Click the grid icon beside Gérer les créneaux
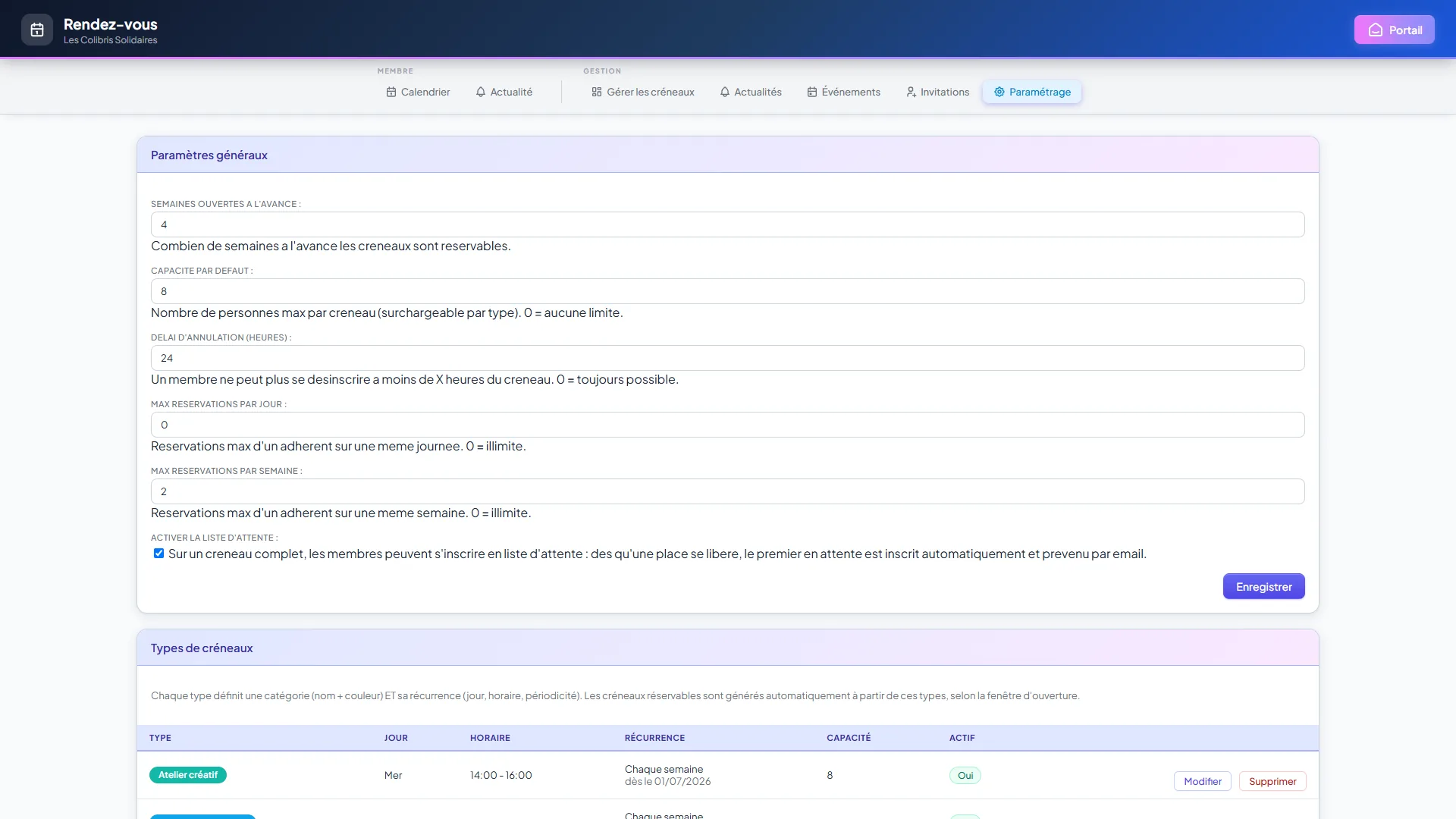 click(597, 92)
